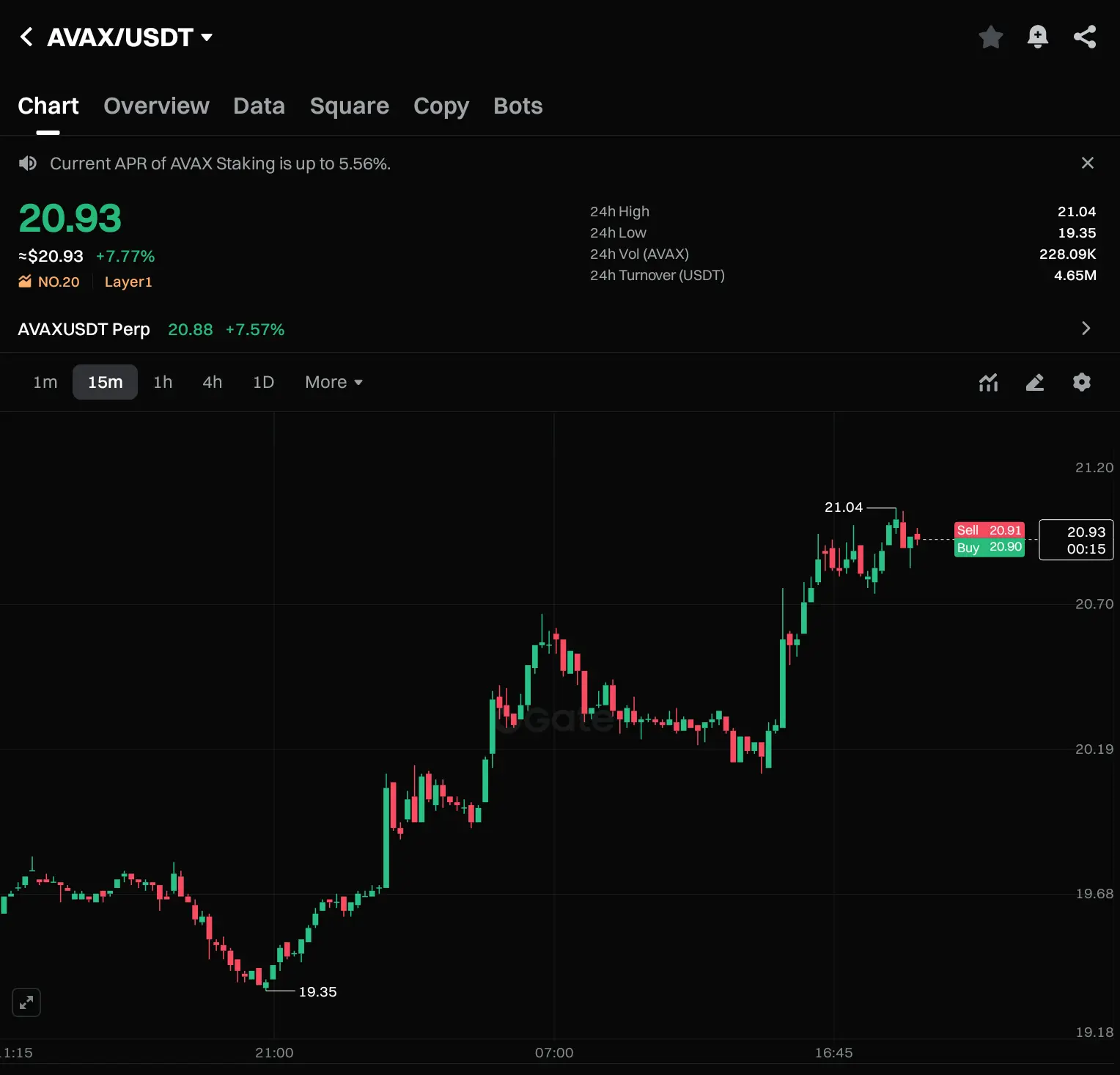Click the 16:45 time axis label
The height and width of the screenshot is (1075, 1120).
pos(833,1052)
